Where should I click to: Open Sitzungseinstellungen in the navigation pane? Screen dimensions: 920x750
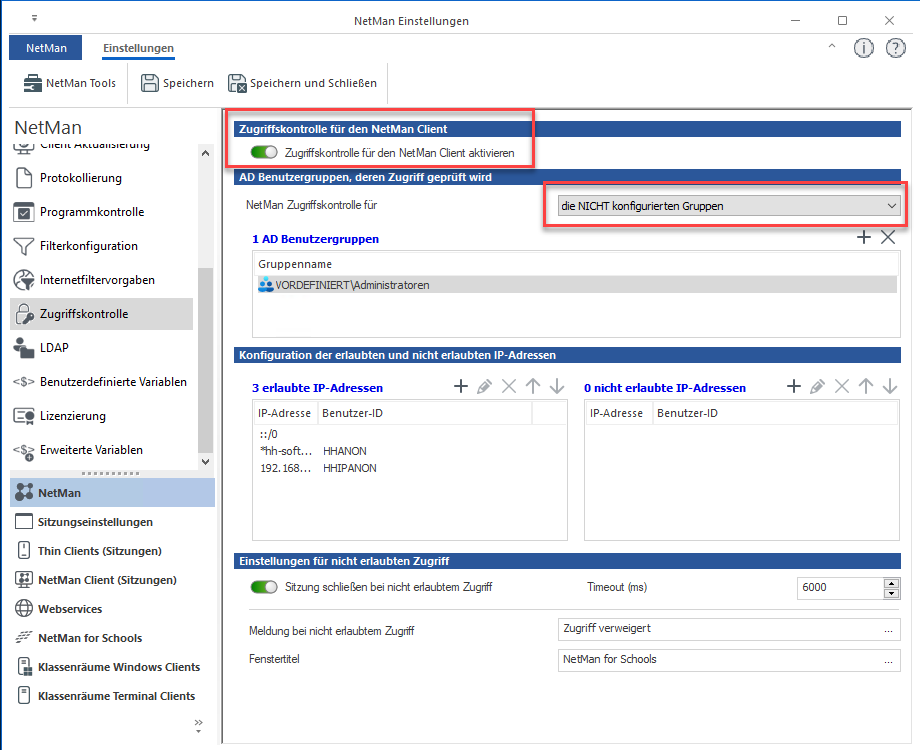[x=95, y=522]
